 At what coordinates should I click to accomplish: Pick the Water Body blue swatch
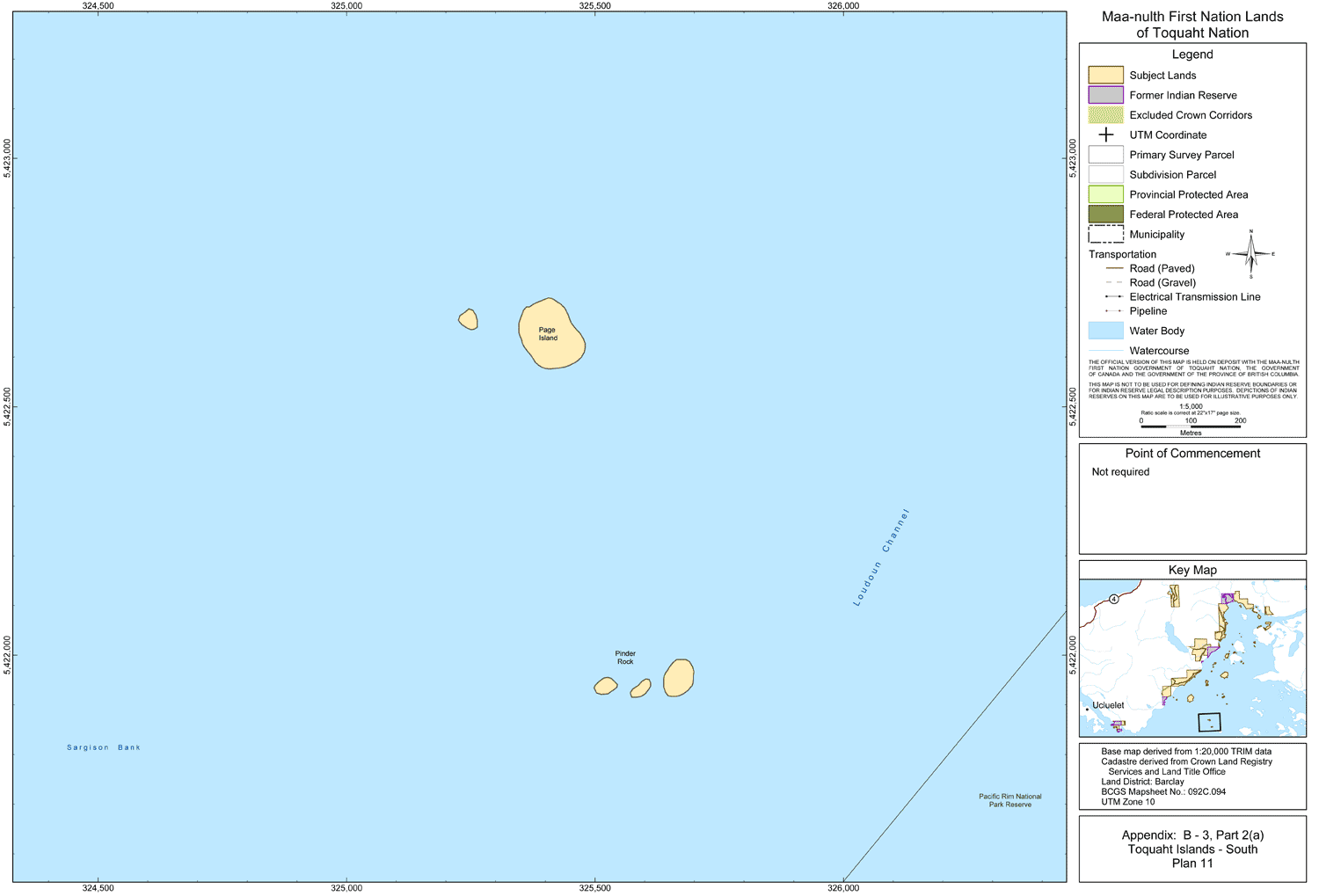click(x=1105, y=331)
